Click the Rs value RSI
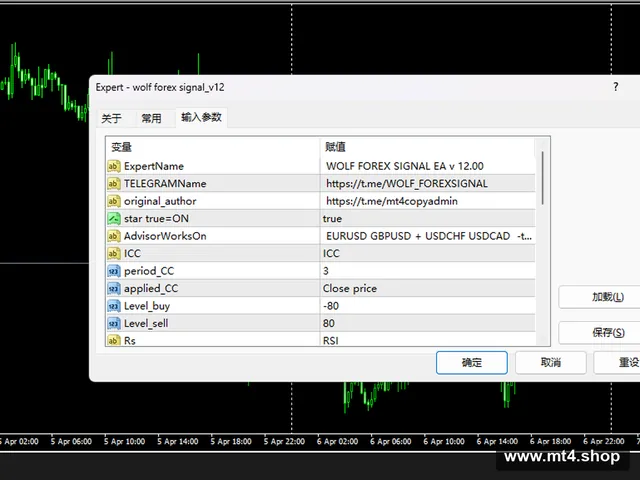Viewport: 640px width, 480px height. [331, 340]
